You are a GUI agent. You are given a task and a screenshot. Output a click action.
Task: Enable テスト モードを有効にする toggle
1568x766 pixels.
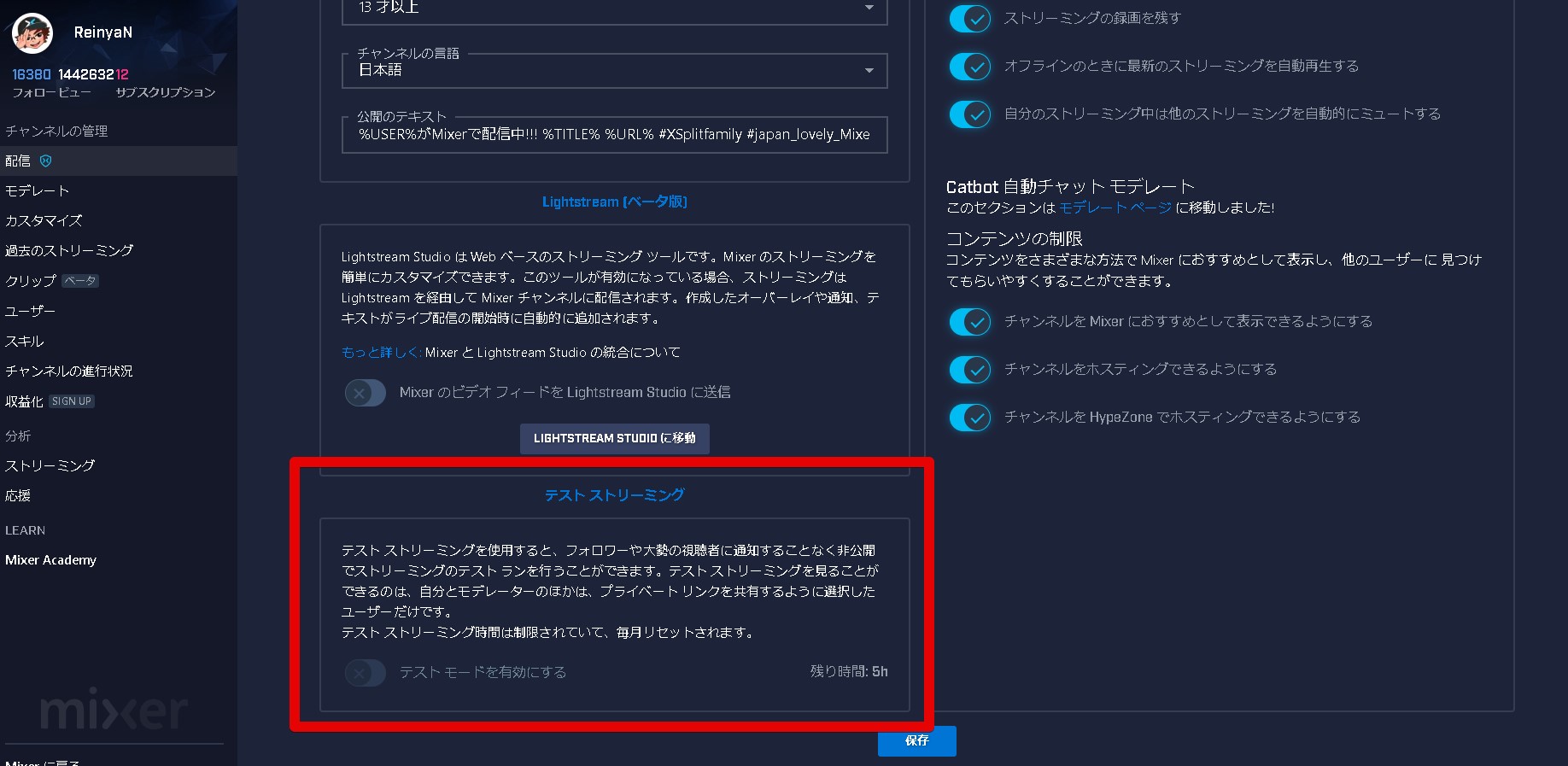pyautogui.click(x=366, y=673)
